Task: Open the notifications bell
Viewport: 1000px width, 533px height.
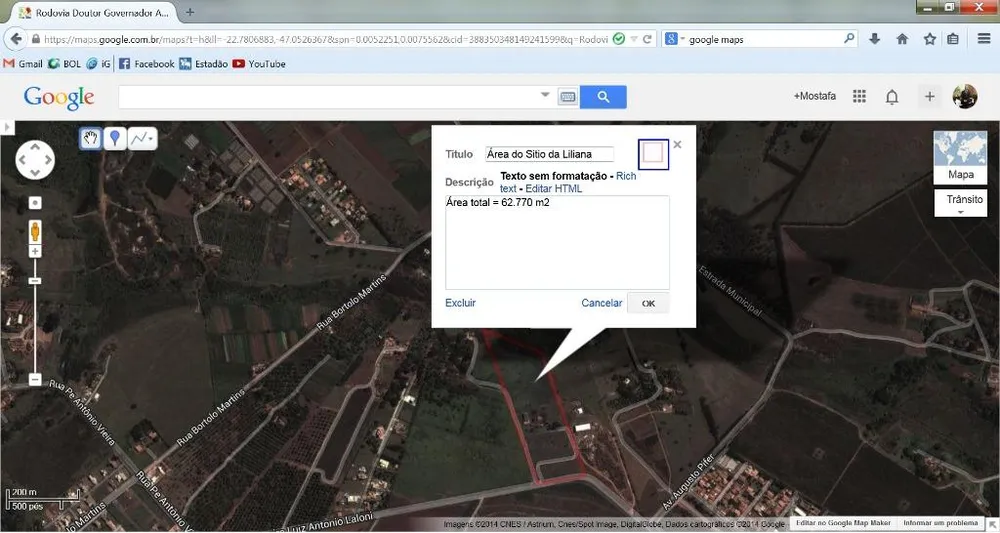Action: click(x=892, y=97)
